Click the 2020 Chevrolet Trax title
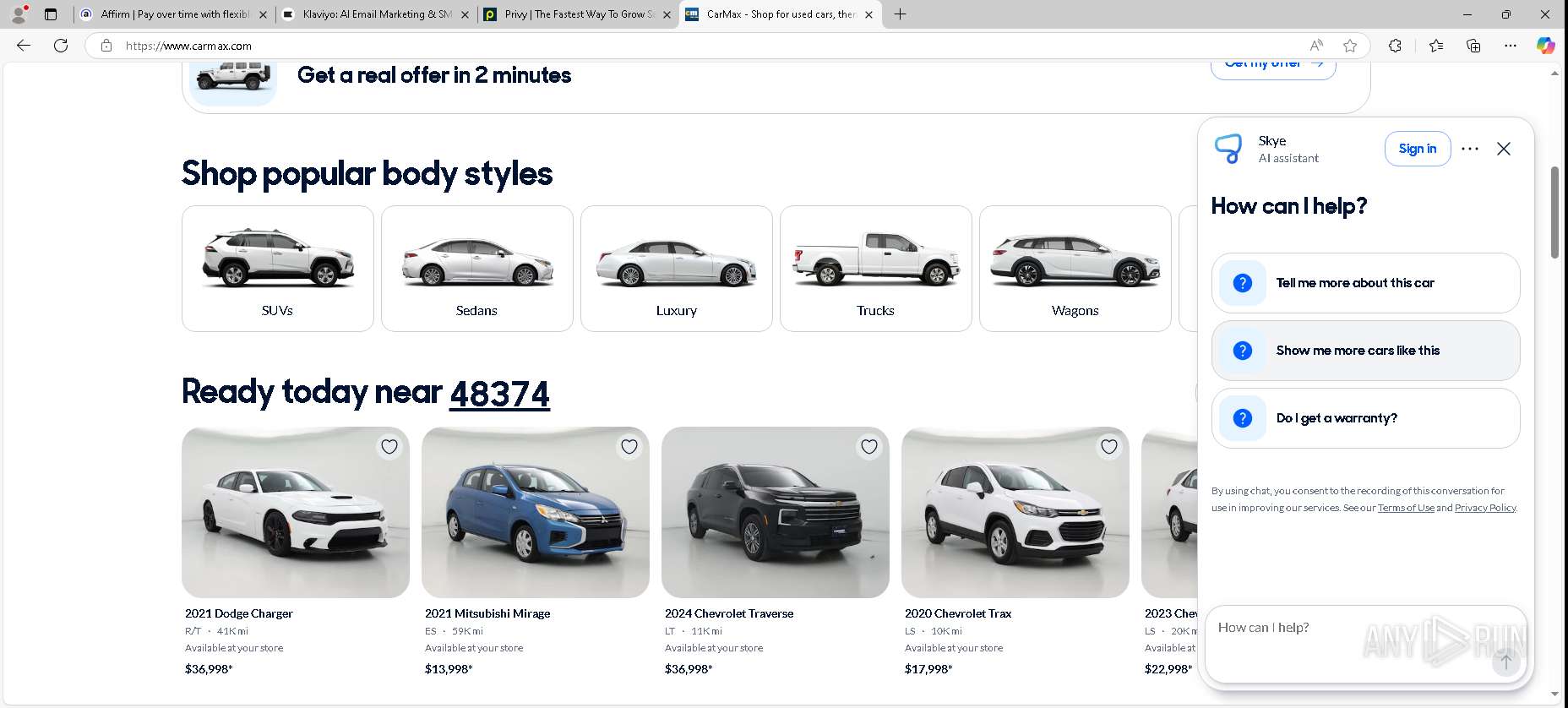This screenshot has width=1568, height=708. (958, 613)
